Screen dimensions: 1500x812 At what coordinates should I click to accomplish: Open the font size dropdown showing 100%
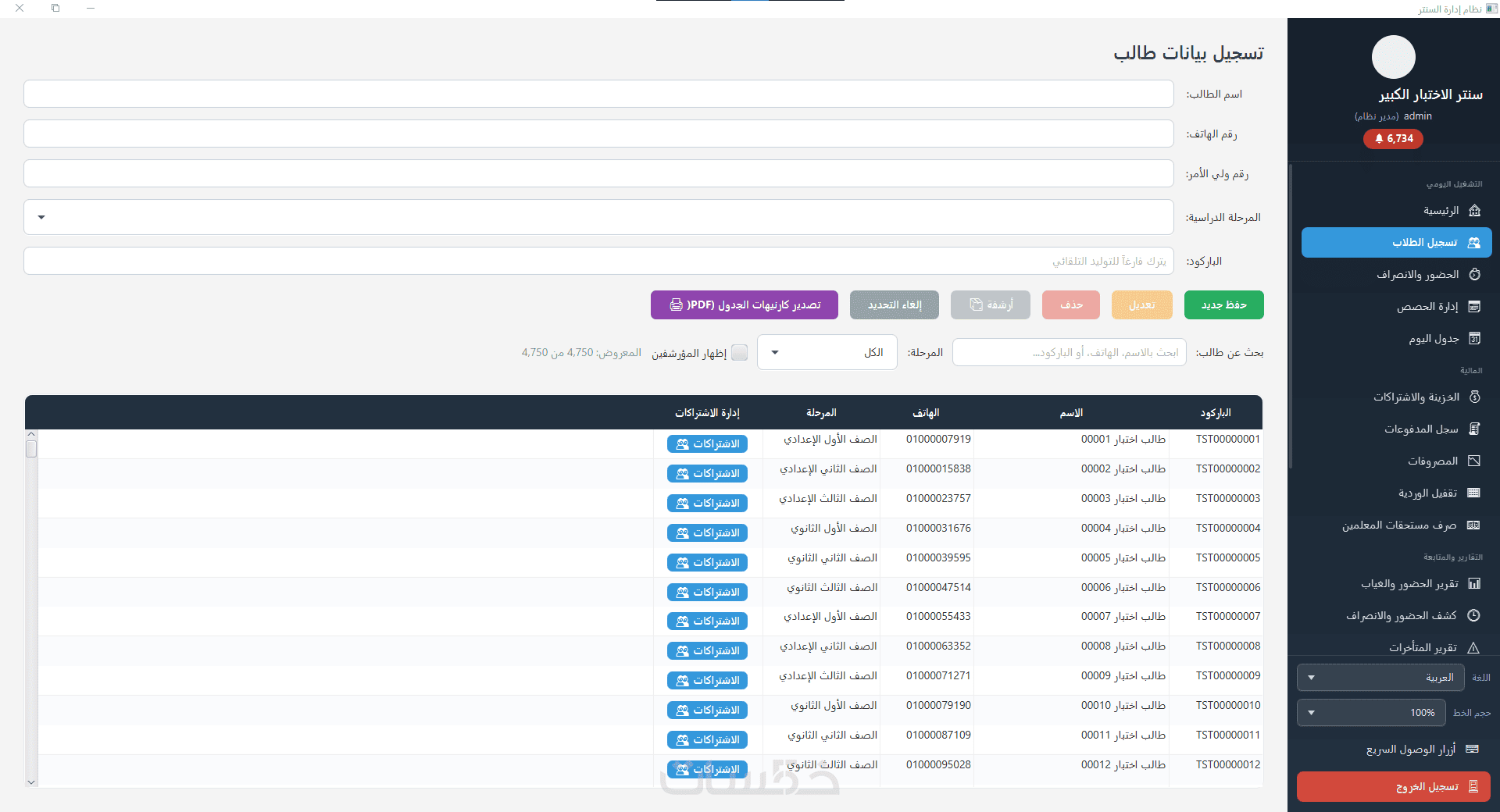[x=1370, y=713]
